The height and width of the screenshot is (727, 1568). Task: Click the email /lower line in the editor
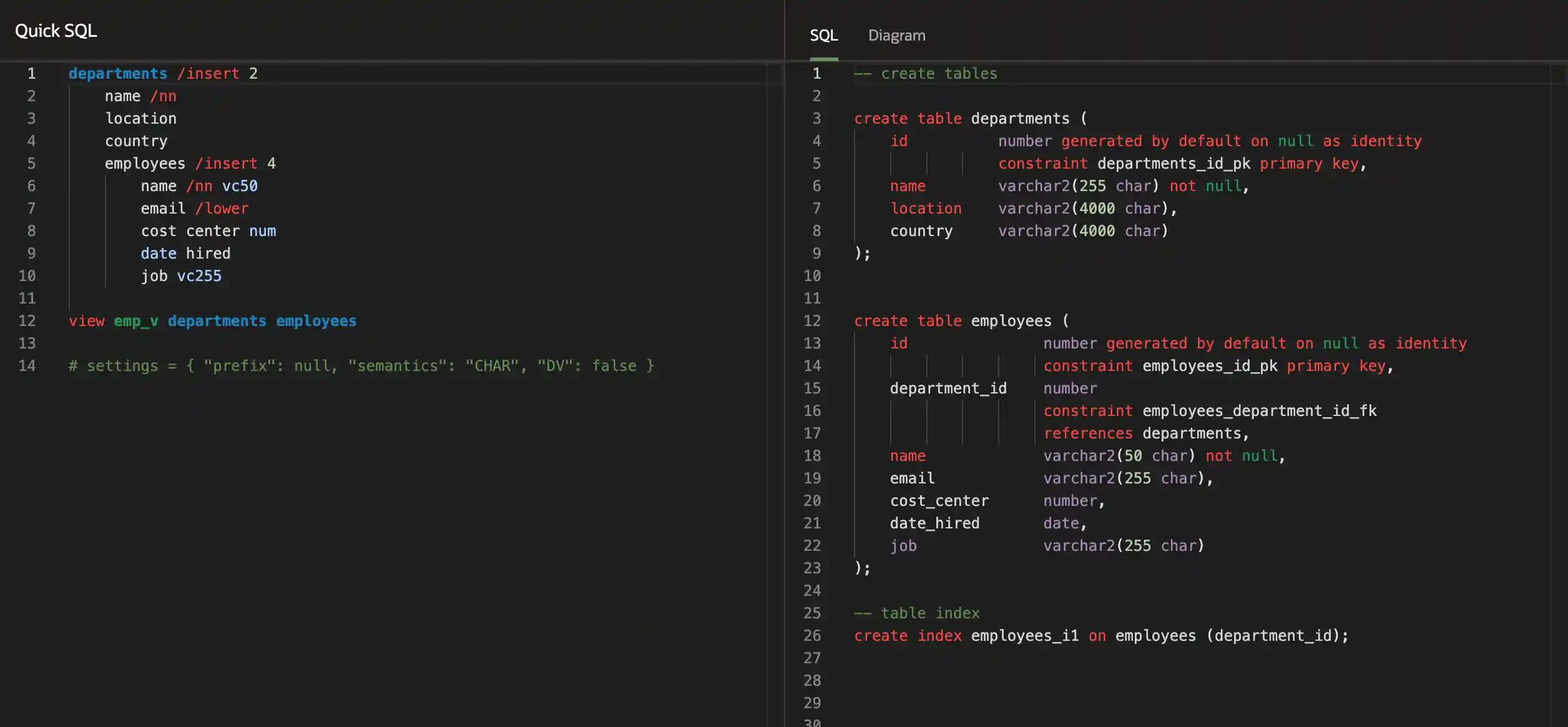pyautogui.click(x=195, y=208)
